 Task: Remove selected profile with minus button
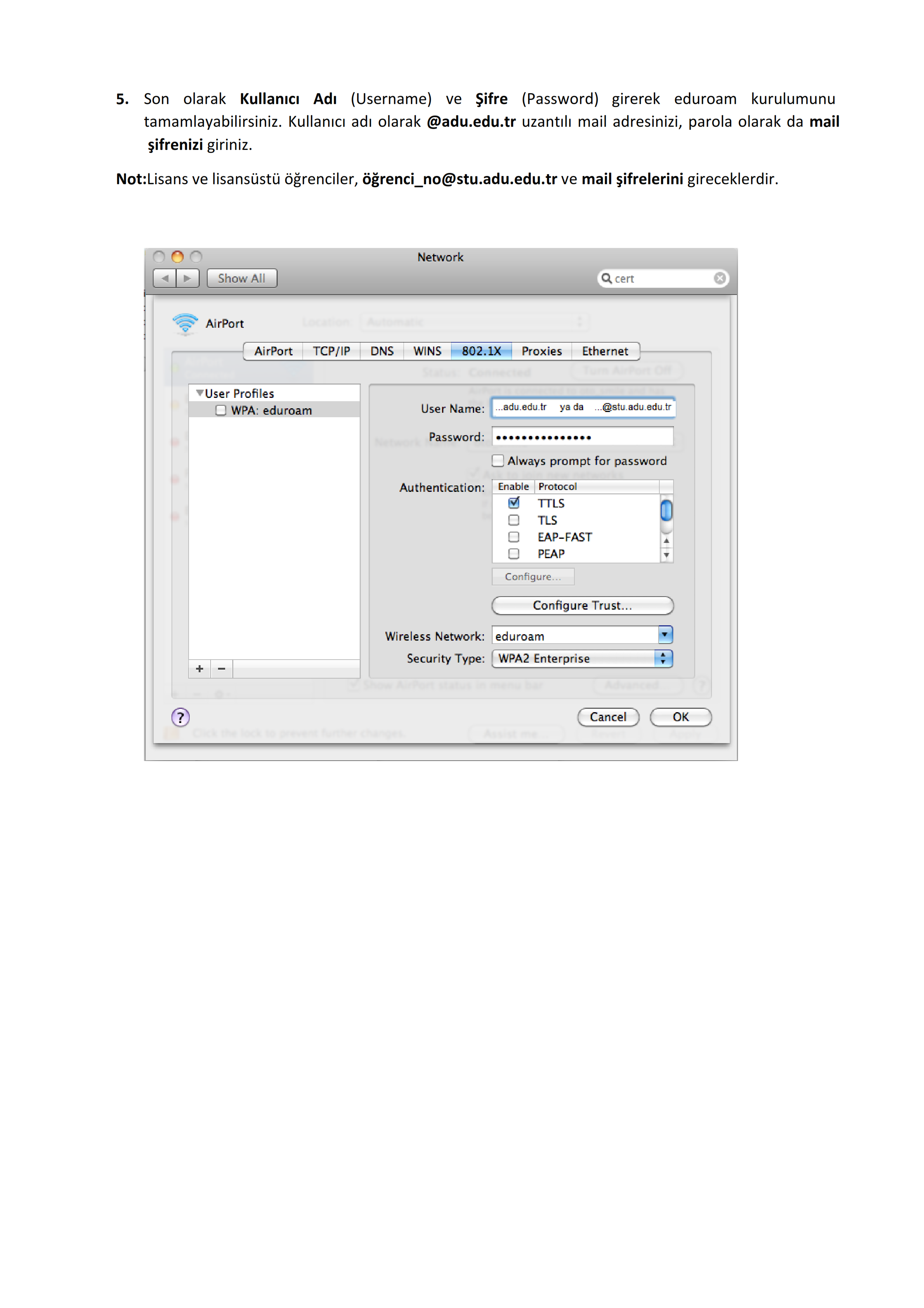pos(221,669)
